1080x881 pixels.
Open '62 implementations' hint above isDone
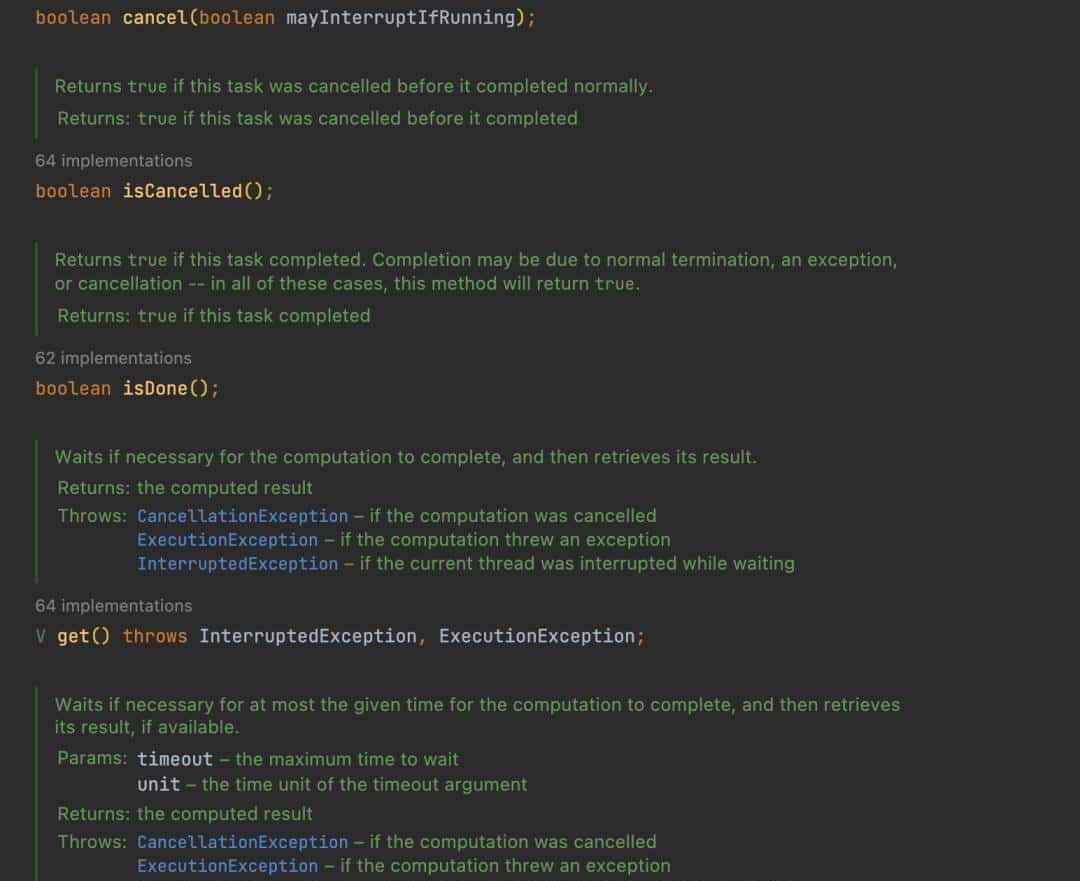click(113, 358)
